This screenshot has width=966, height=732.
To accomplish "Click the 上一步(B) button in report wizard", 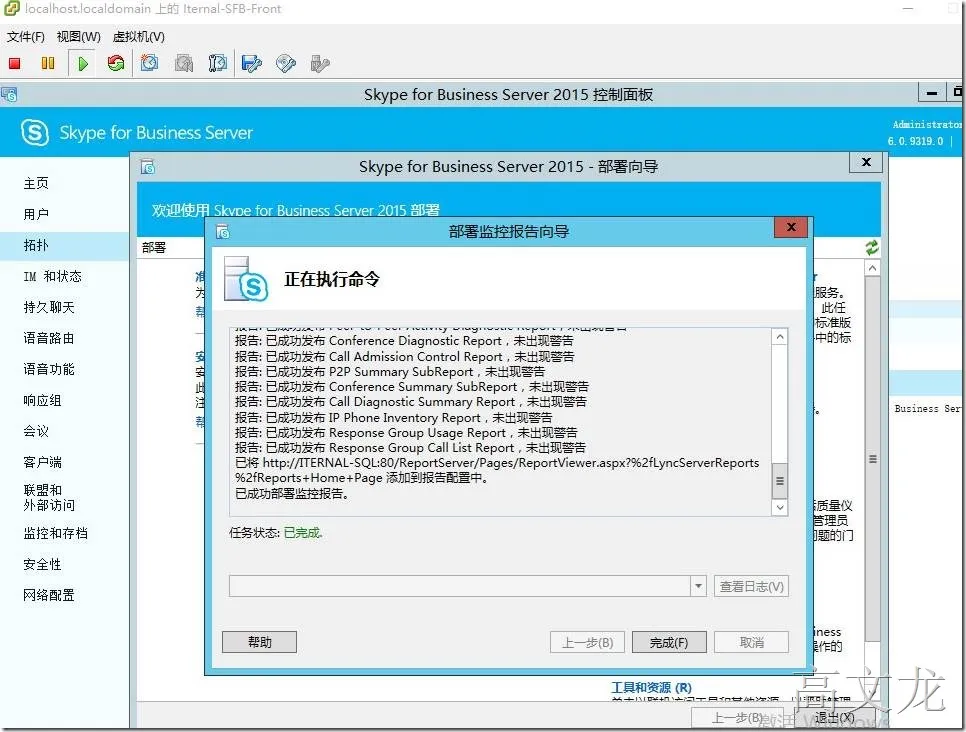I will coord(588,642).
